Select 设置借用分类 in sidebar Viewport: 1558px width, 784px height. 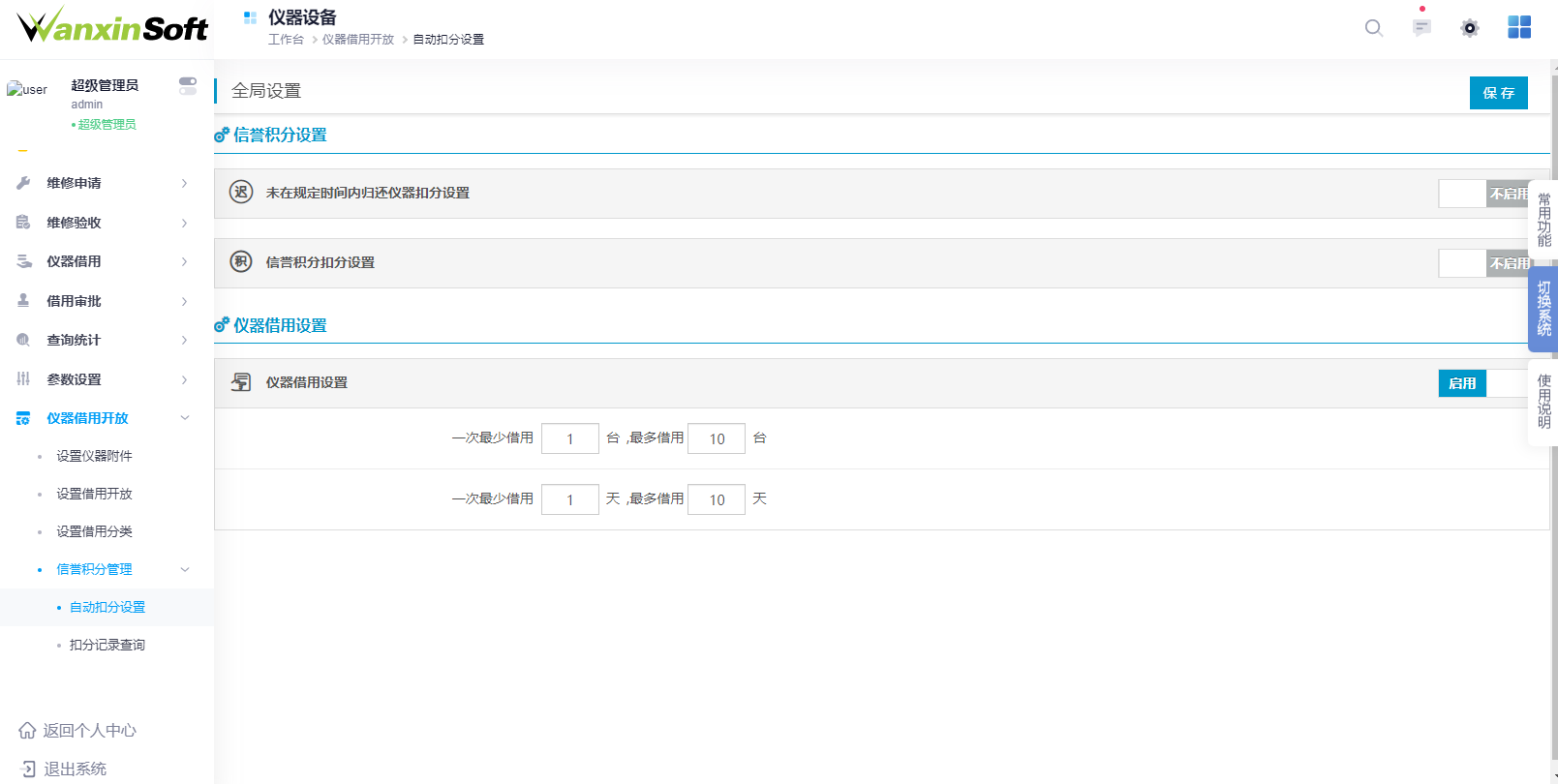[94, 531]
